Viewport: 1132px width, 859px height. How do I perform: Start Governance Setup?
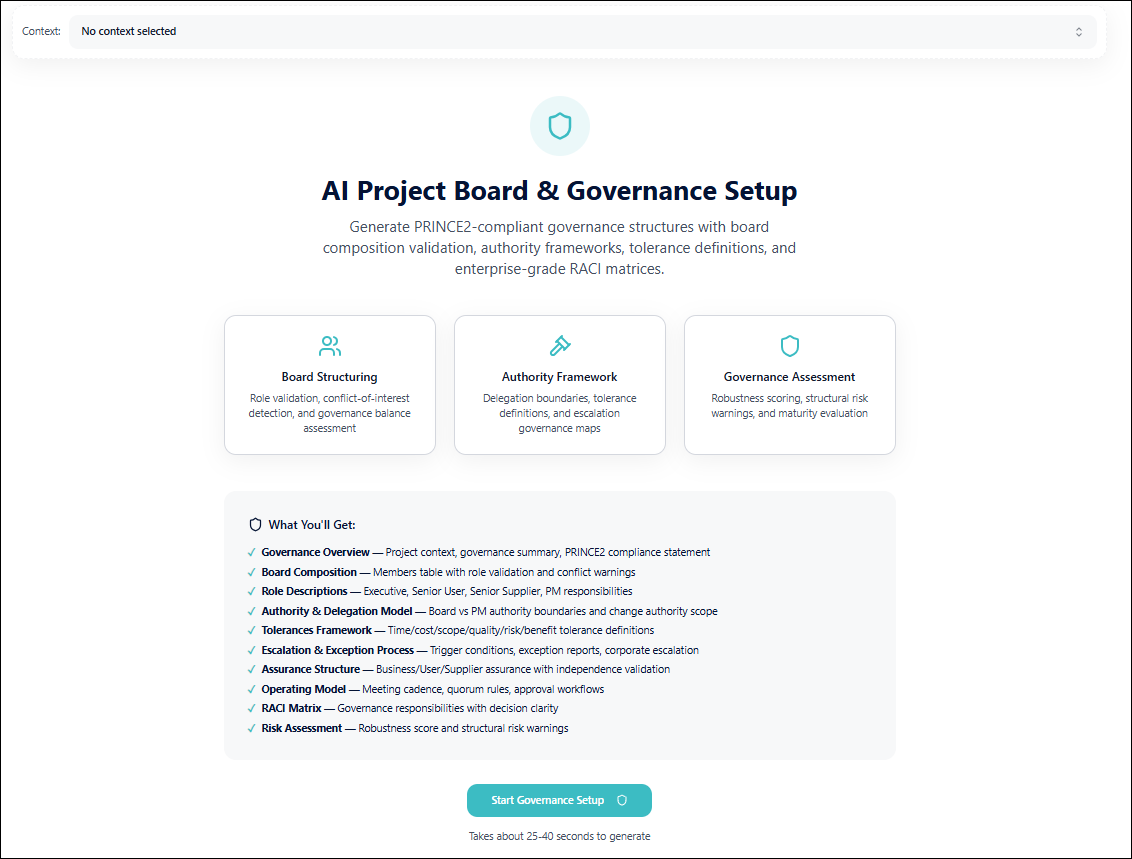(560, 801)
